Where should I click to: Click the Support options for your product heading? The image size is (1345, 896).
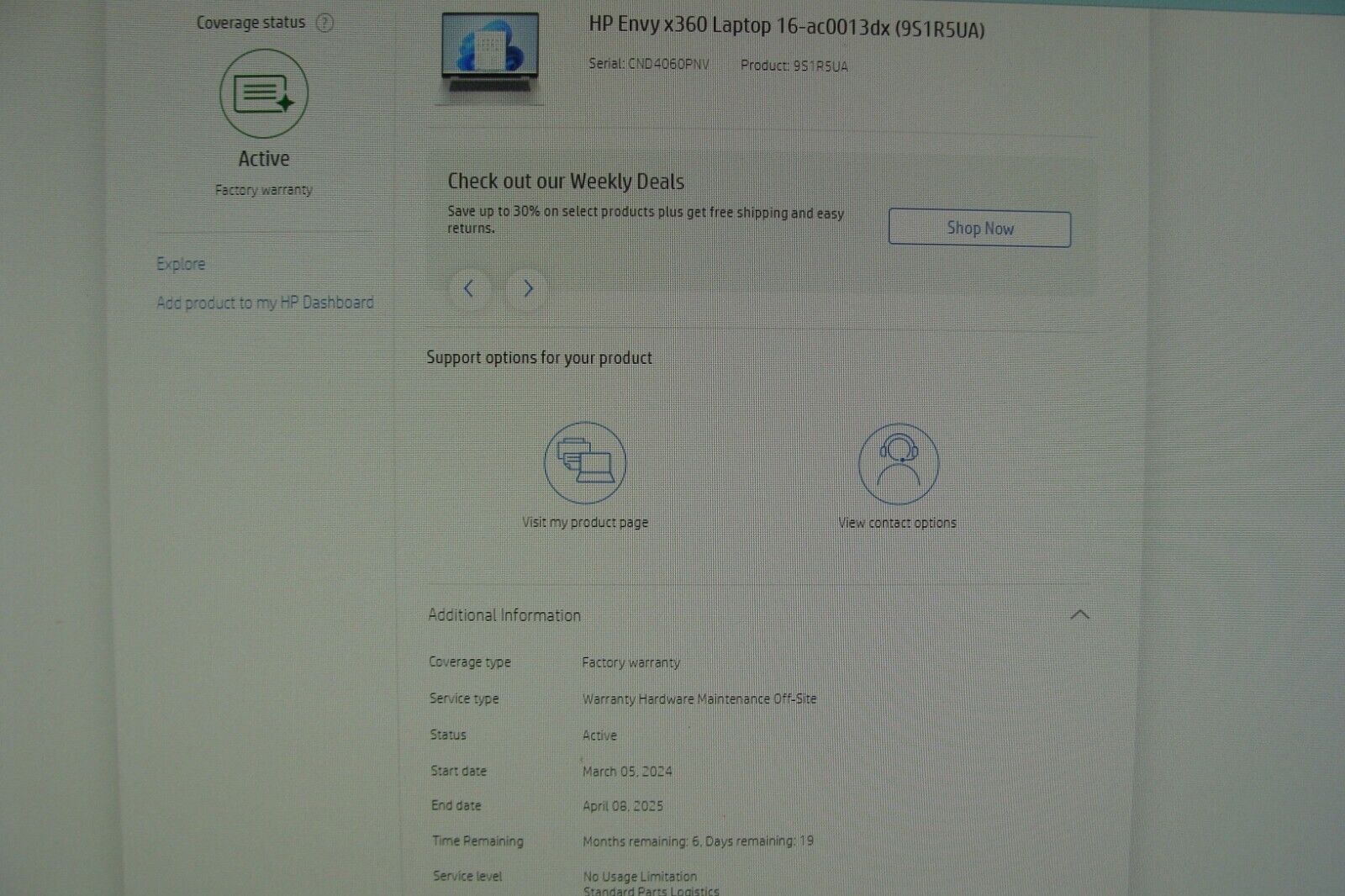point(539,358)
